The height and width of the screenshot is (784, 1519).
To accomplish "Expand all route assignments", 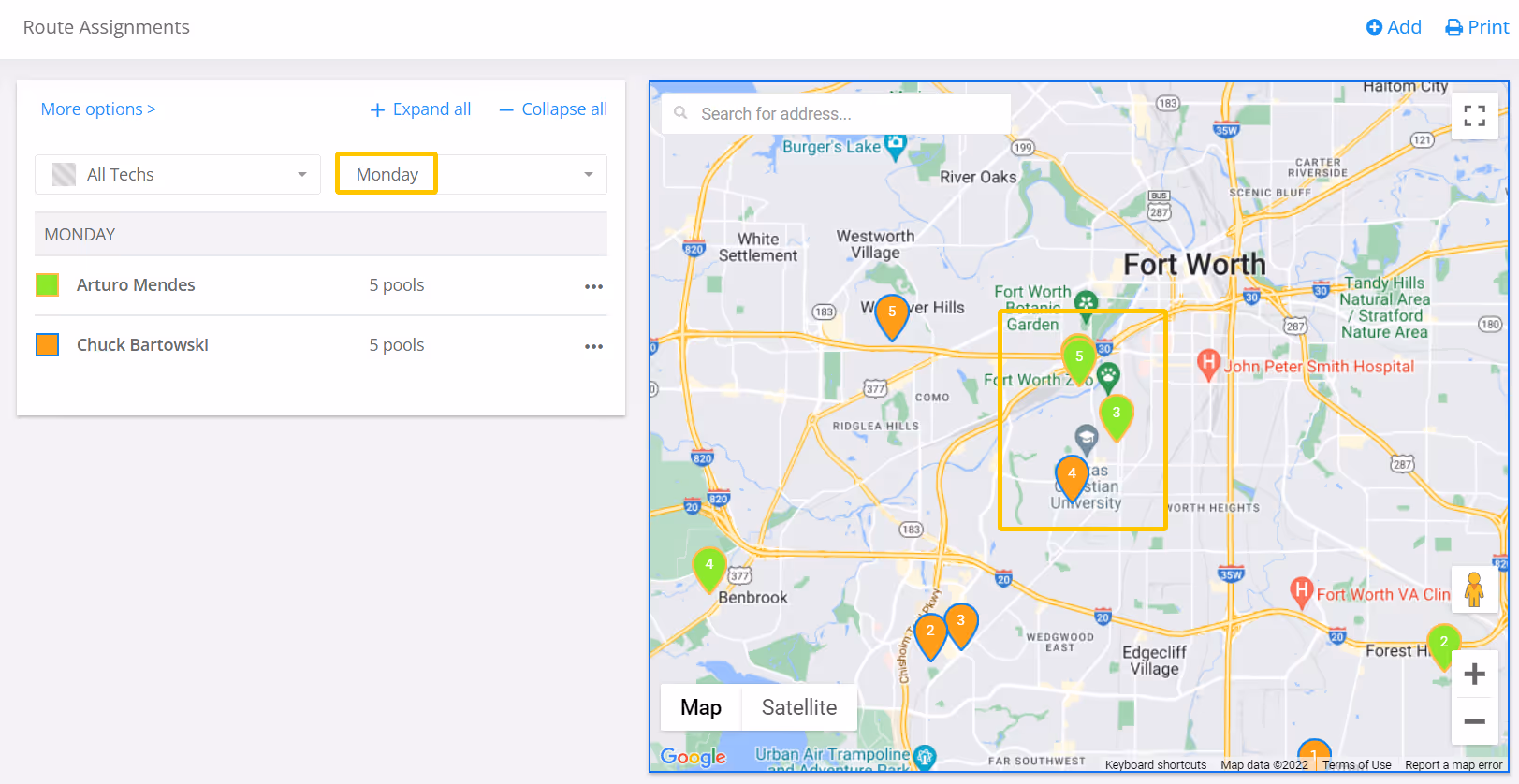I will point(420,109).
